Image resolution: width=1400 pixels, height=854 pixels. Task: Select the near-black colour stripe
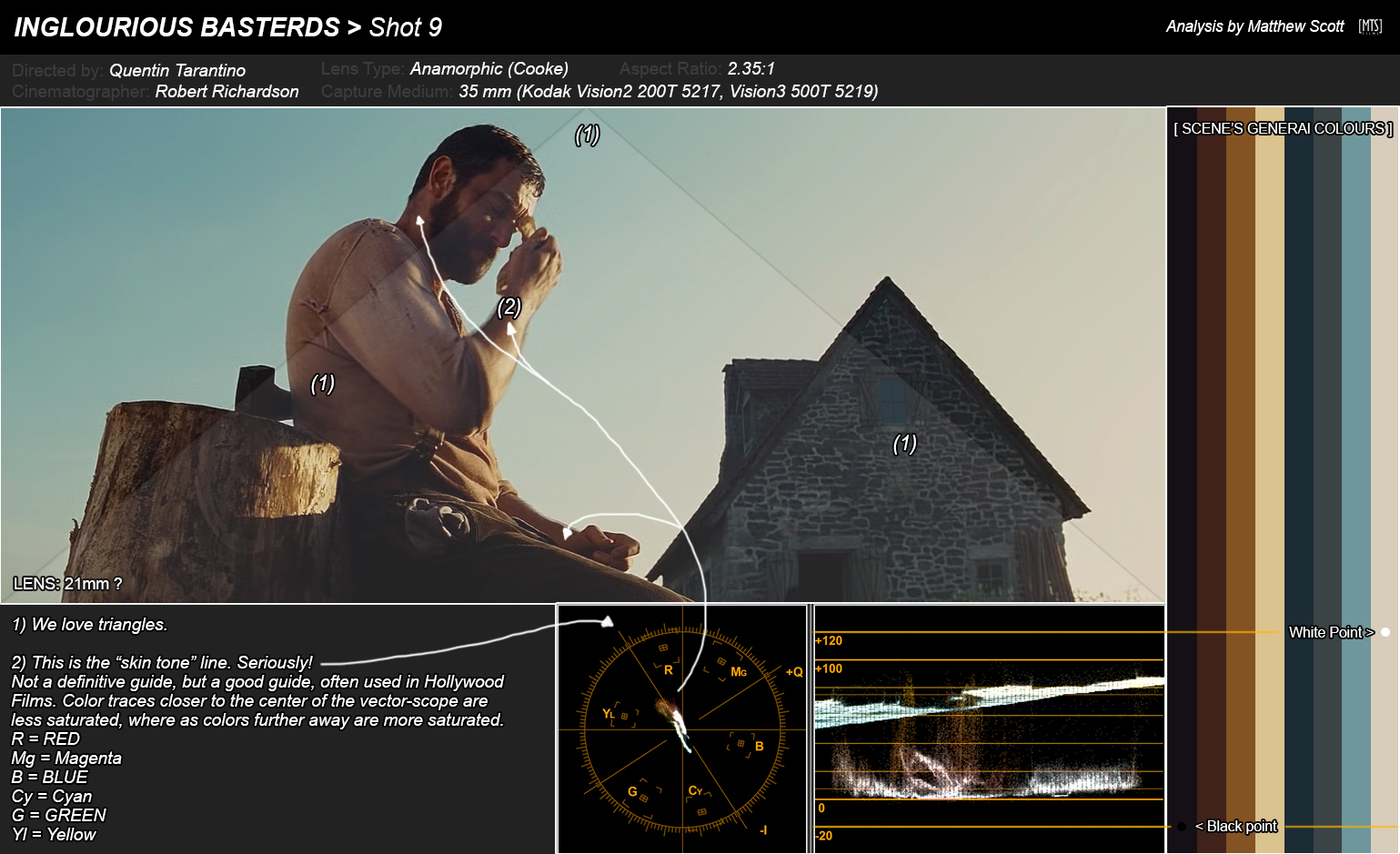click(x=1183, y=480)
